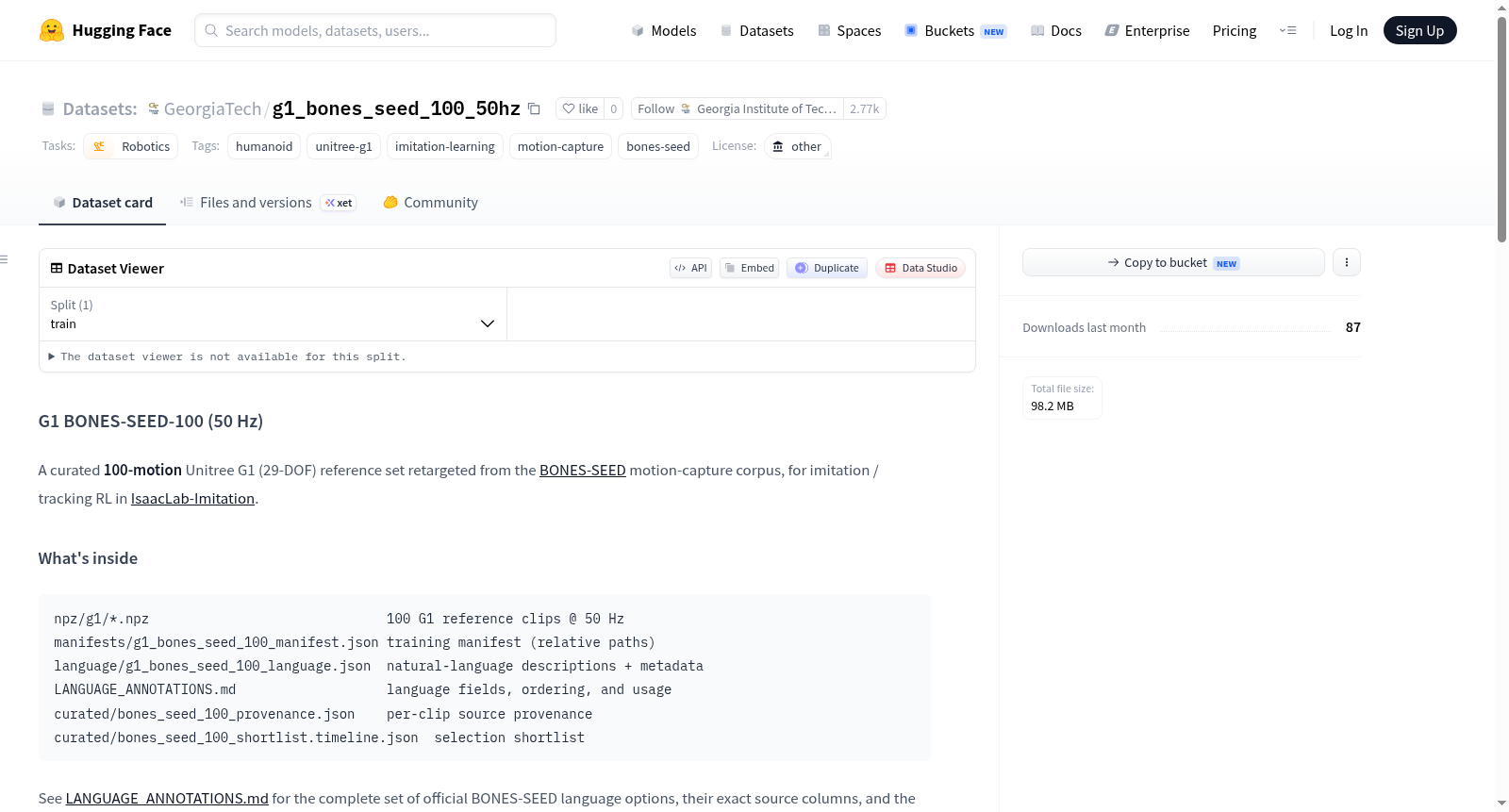Click the search models input field
Viewport: 1509px width, 812px height.
coord(375,30)
